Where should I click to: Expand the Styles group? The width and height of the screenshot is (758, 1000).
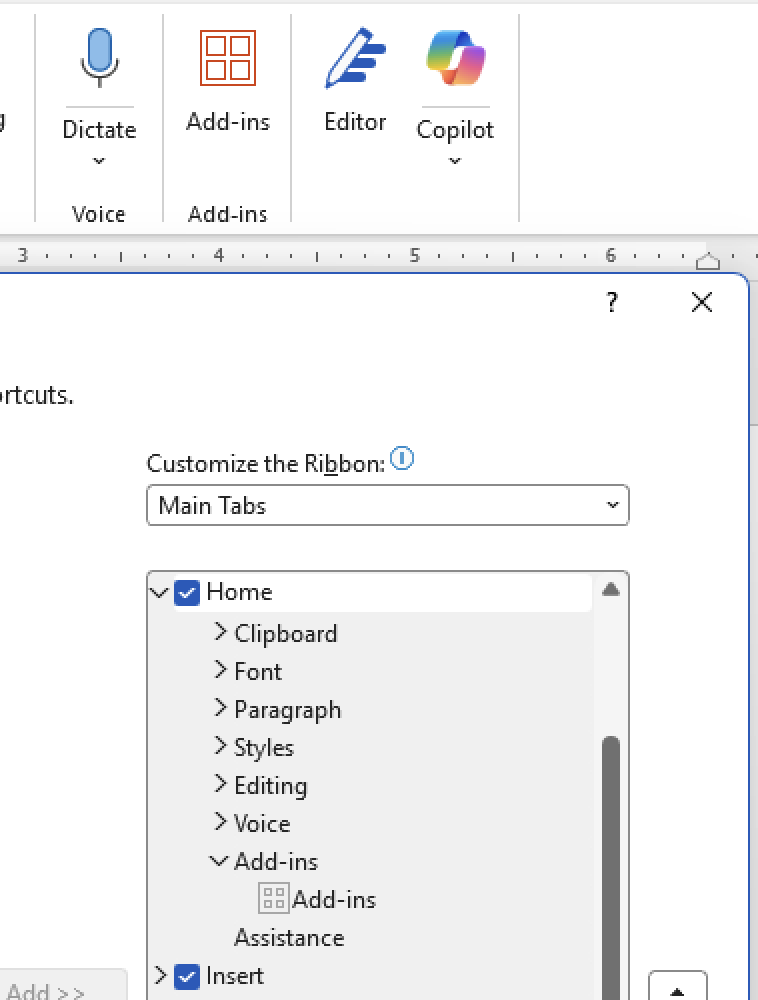click(x=220, y=746)
